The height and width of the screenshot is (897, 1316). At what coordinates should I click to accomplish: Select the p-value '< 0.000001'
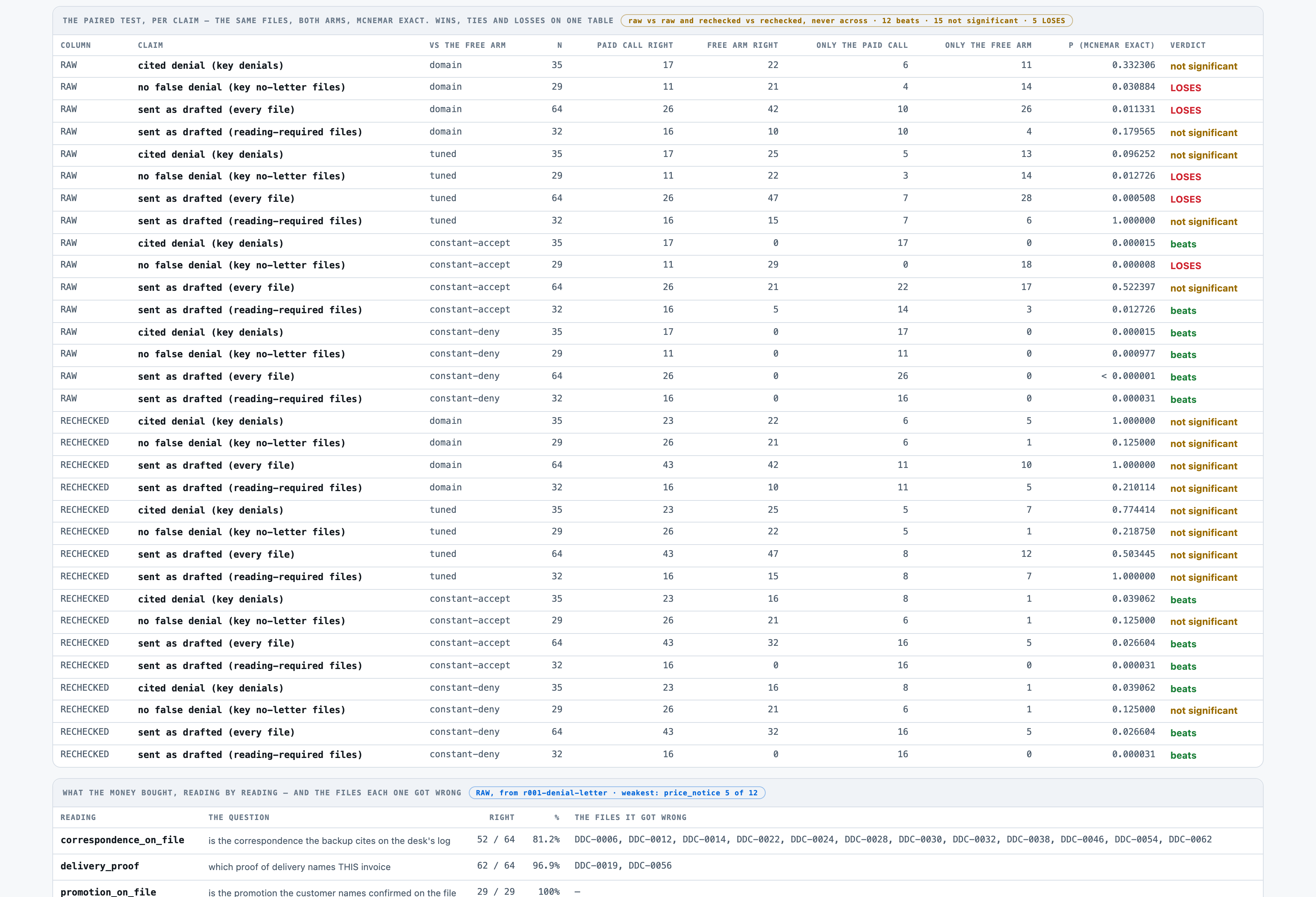[x=1128, y=376]
